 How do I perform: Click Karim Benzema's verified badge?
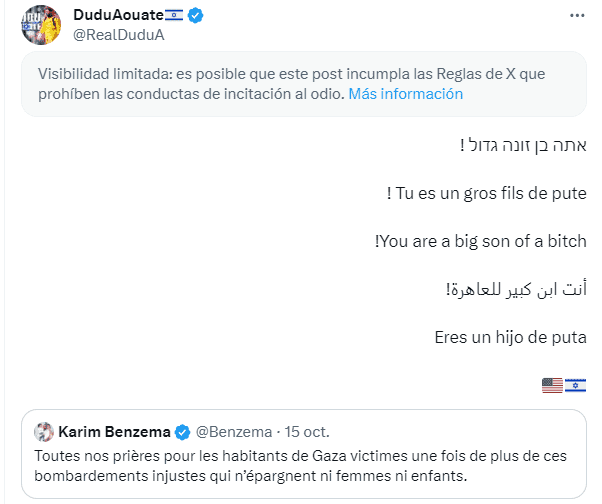click(184, 432)
